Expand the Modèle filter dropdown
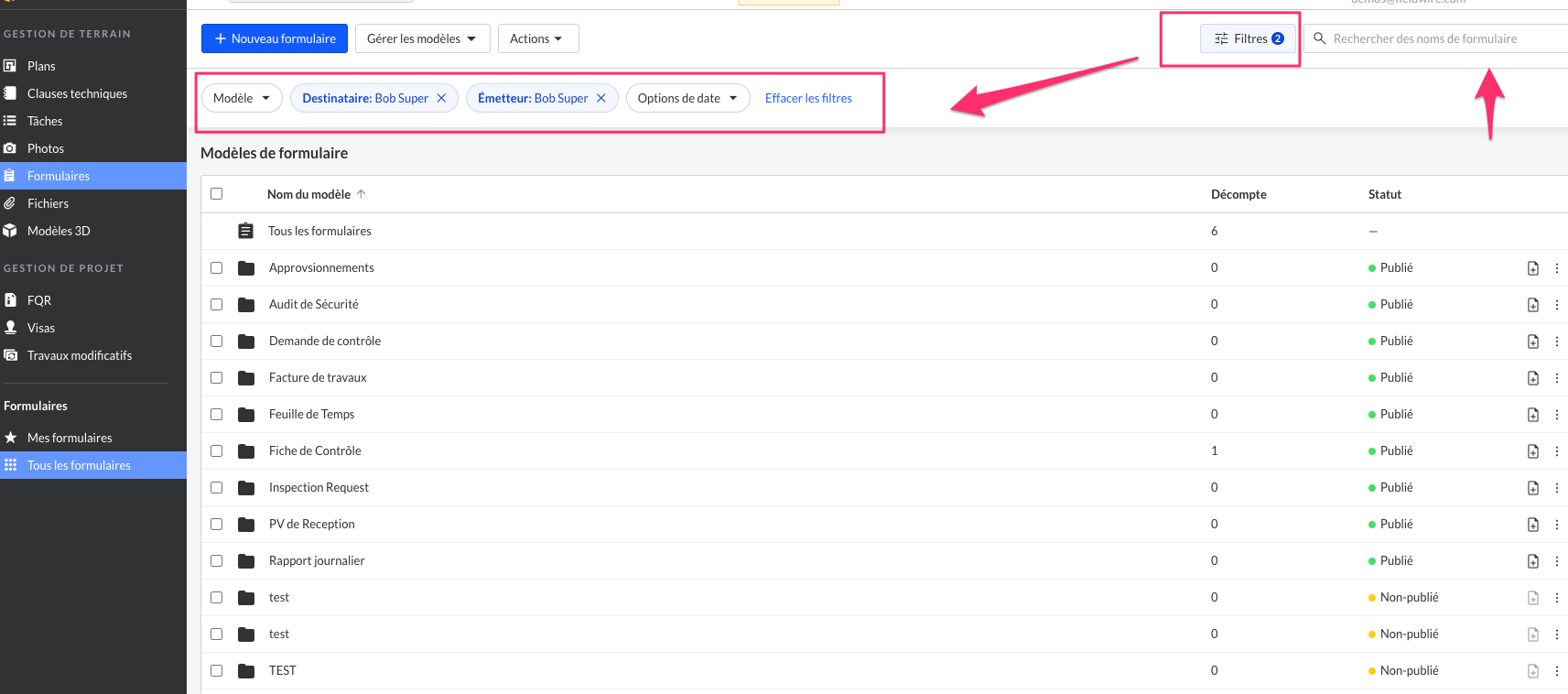The image size is (1568, 694). [x=242, y=98]
